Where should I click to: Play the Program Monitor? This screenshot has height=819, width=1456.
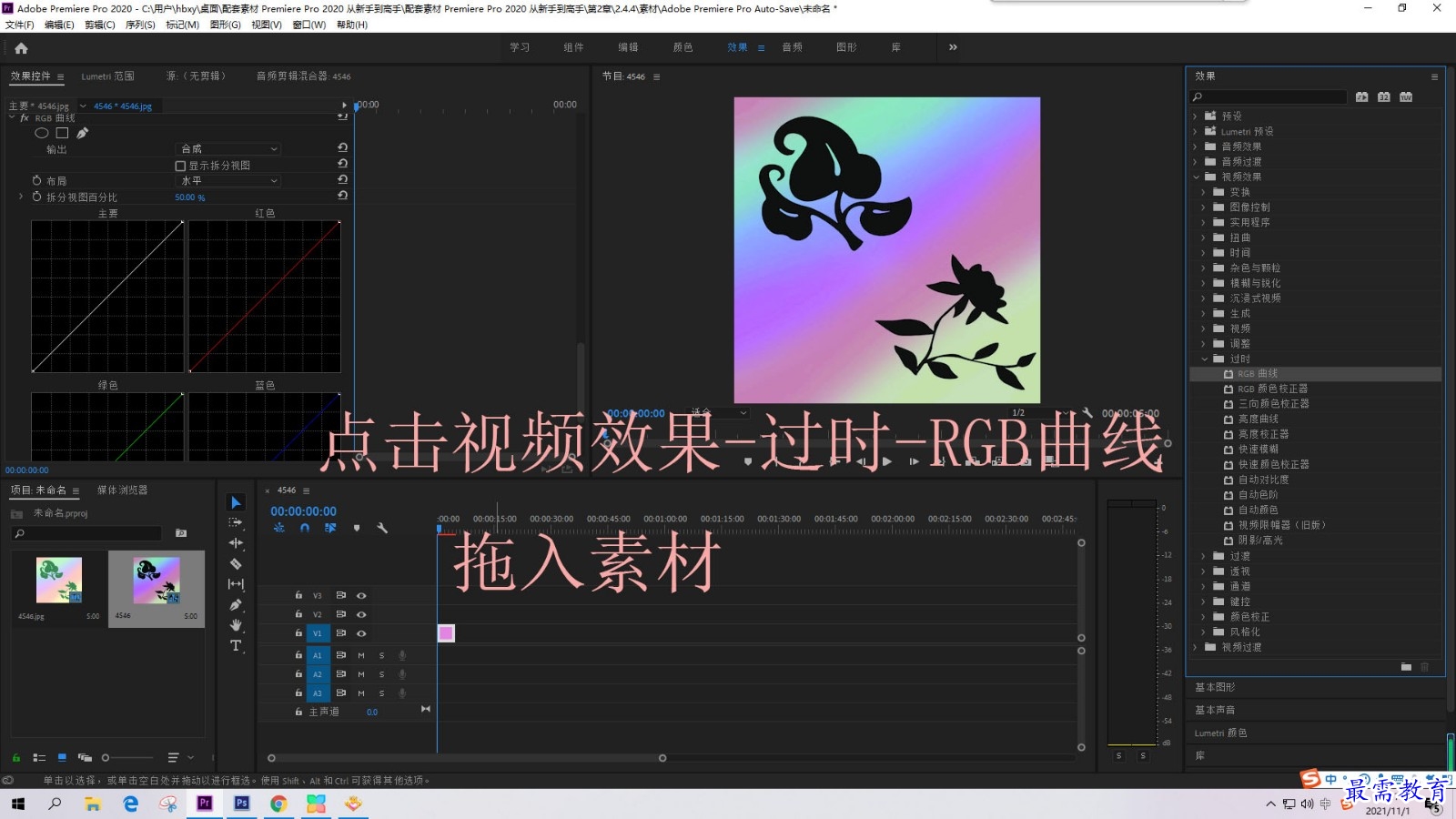[x=887, y=461]
